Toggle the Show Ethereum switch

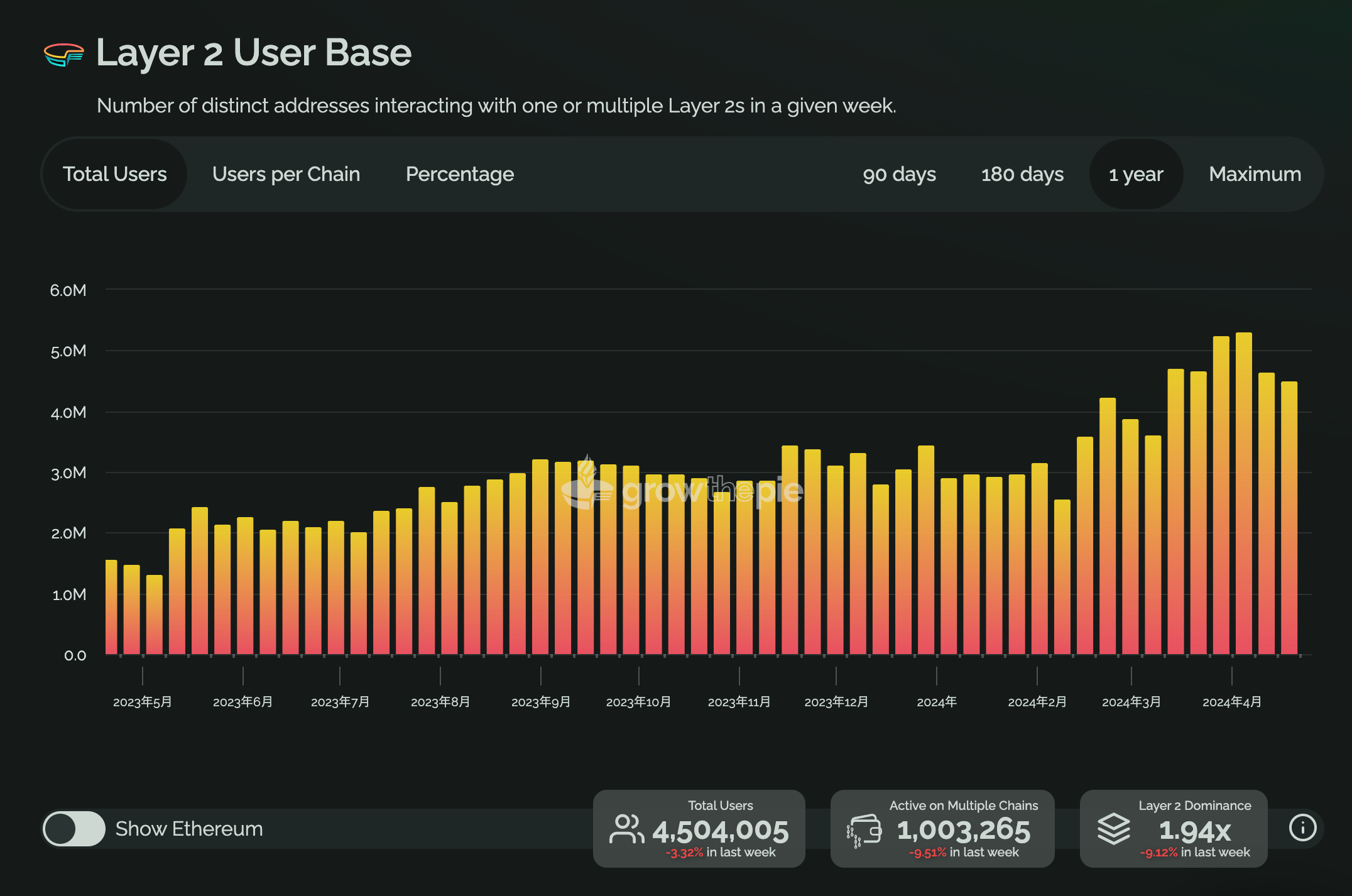(x=74, y=829)
